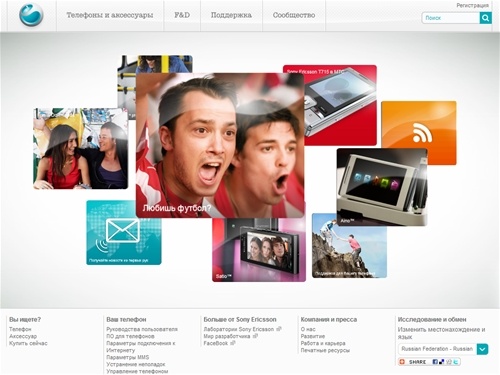The height and width of the screenshot is (375, 500).
Task: Open the man and woman chatting tile
Action: coord(80,148)
